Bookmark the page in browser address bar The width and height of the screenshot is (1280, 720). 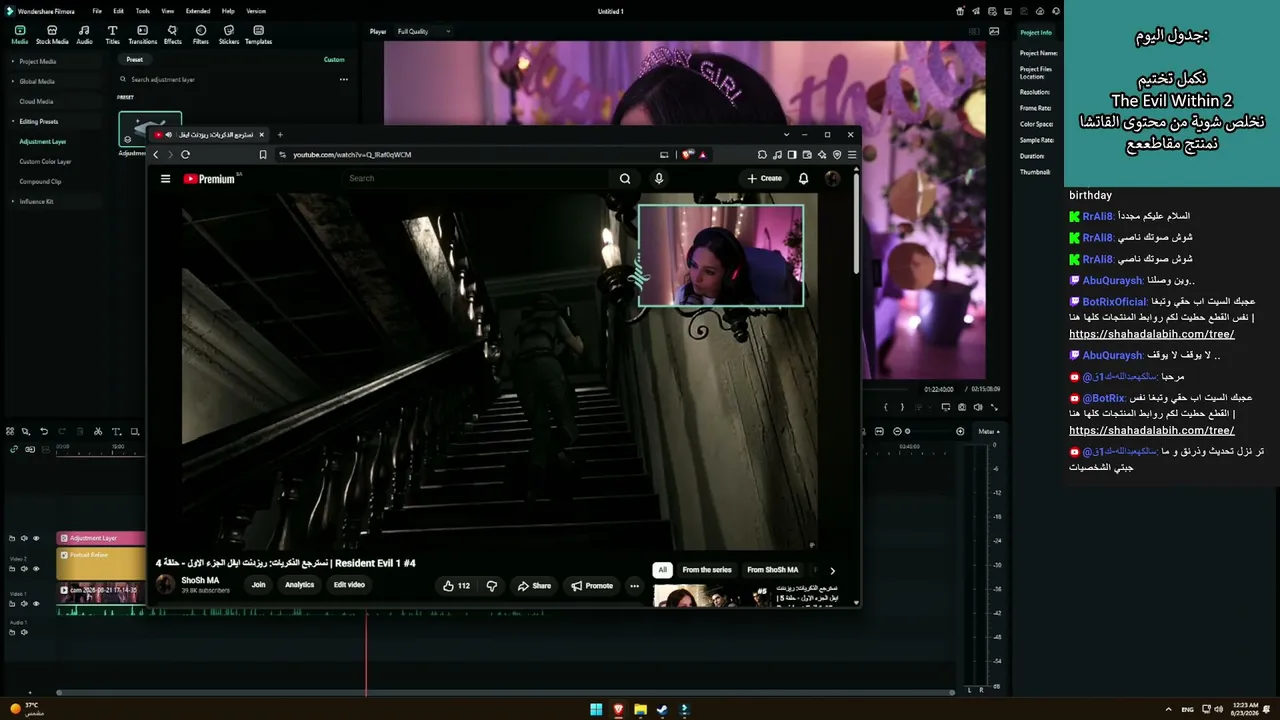point(263,155)
